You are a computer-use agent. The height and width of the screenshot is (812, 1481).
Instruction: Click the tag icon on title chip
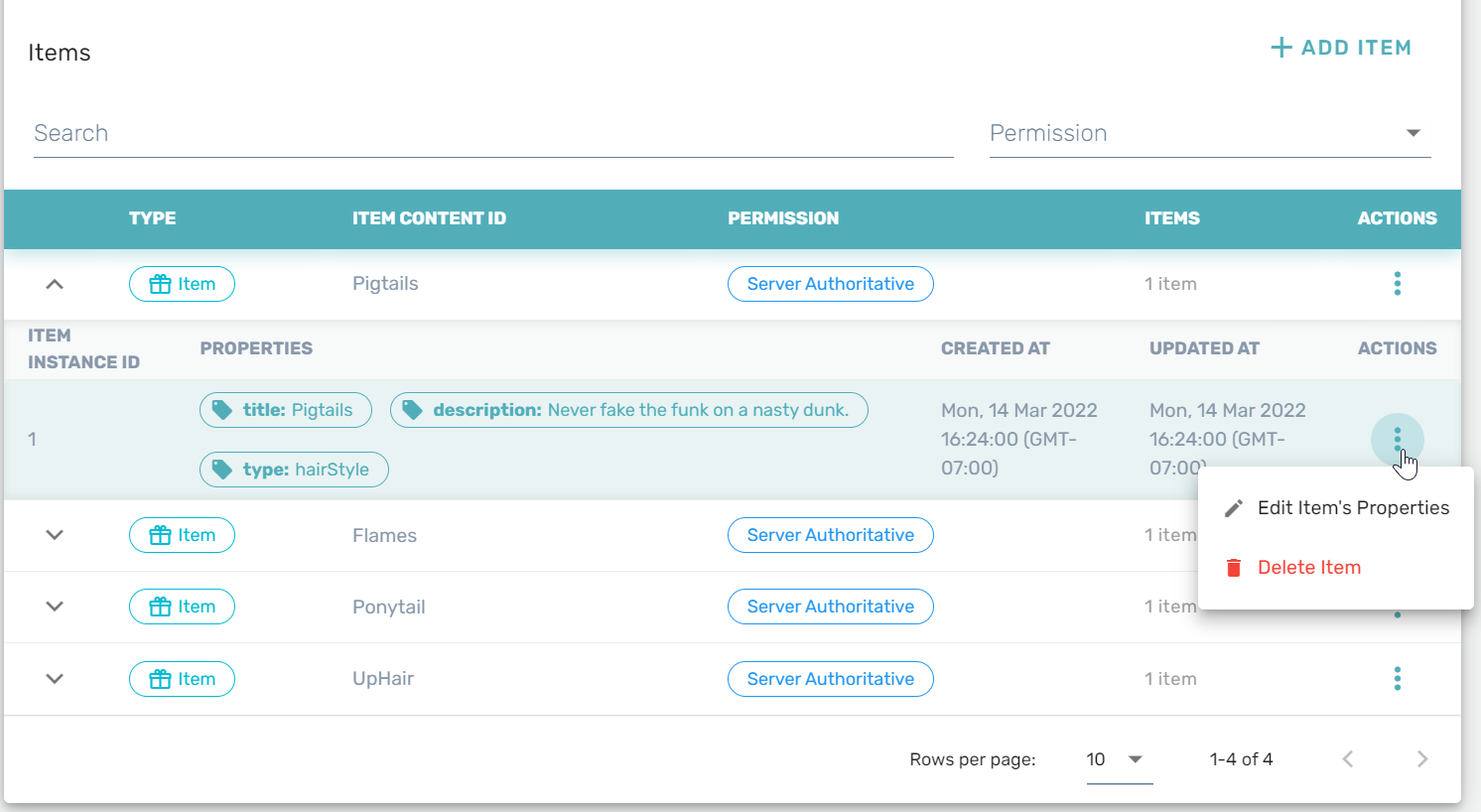222,410
